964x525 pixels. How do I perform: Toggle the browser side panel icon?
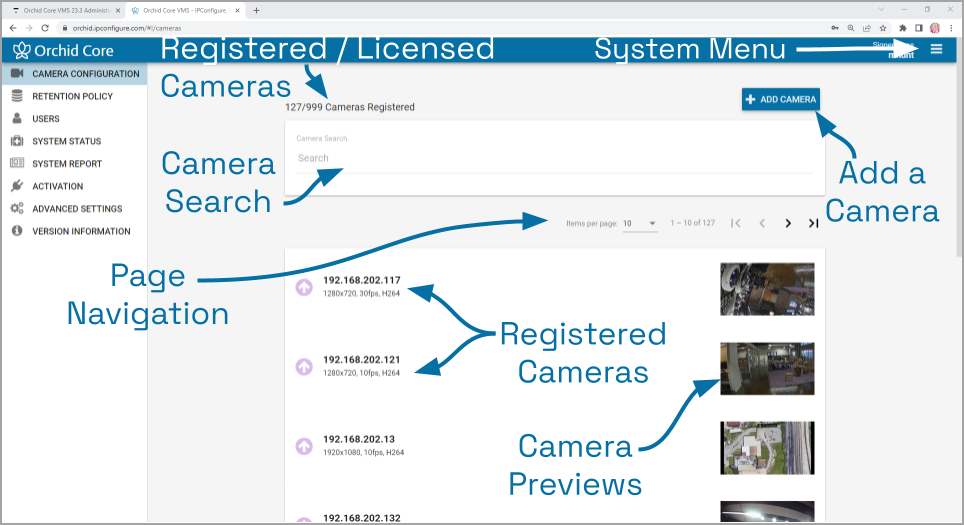(919, 28)
